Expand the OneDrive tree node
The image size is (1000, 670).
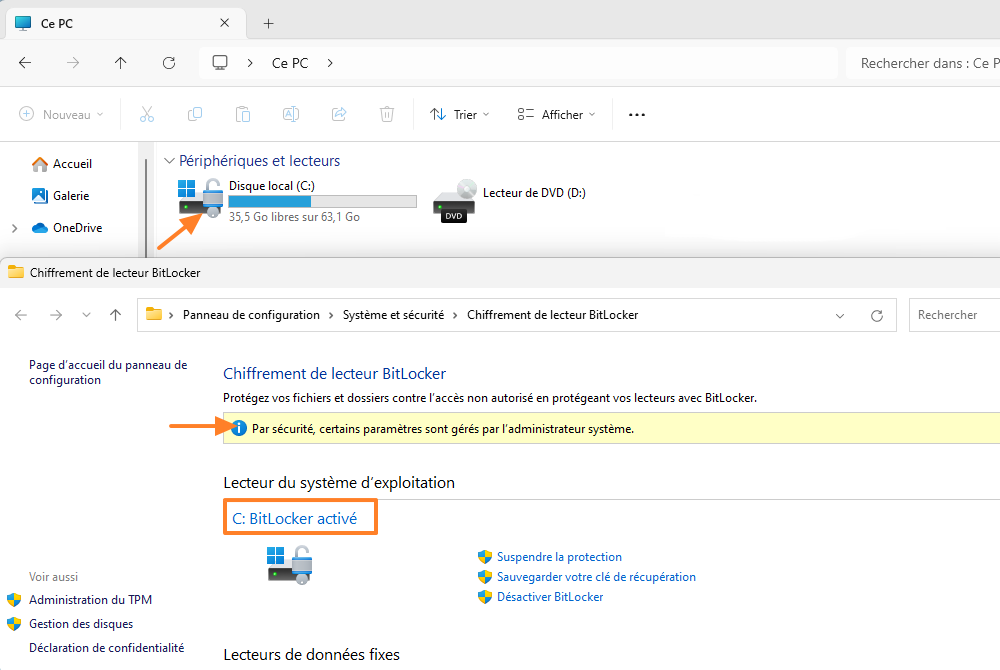(x=14, y=228)
